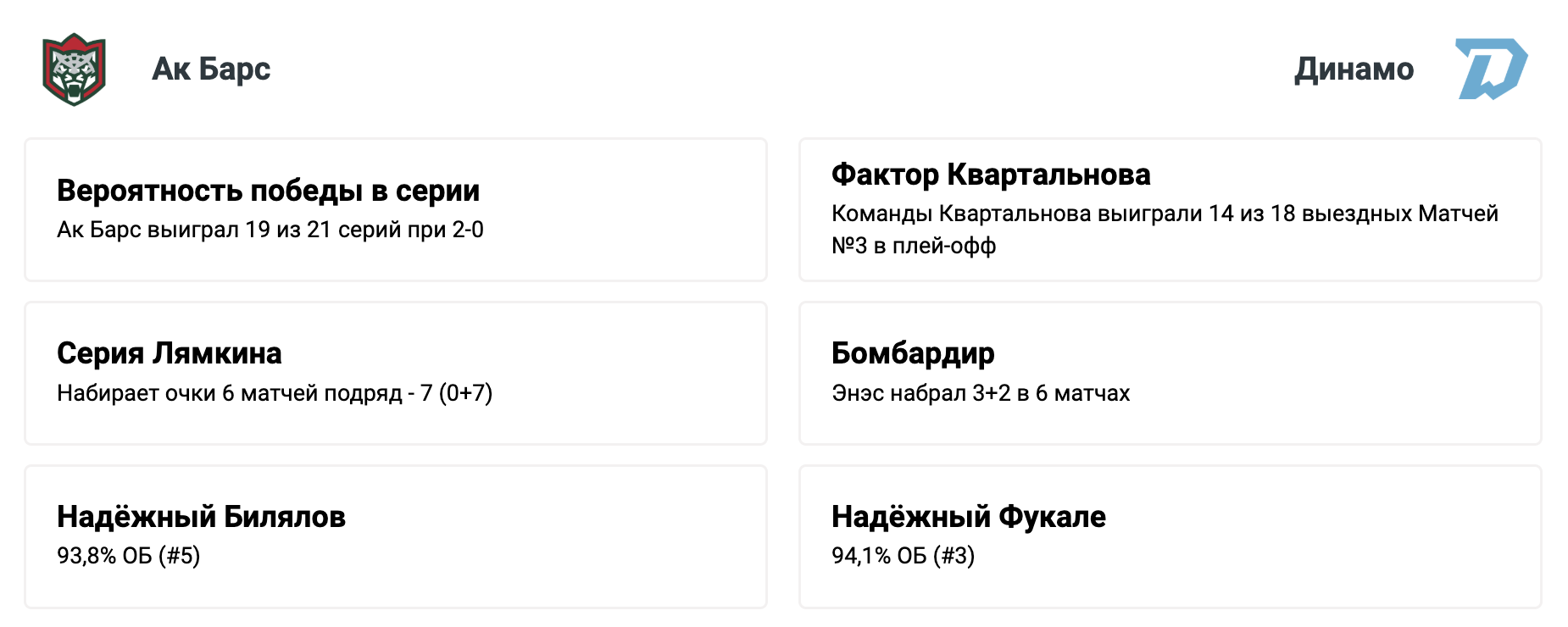Select the Динамо team name

click(x=1354, y=69)
